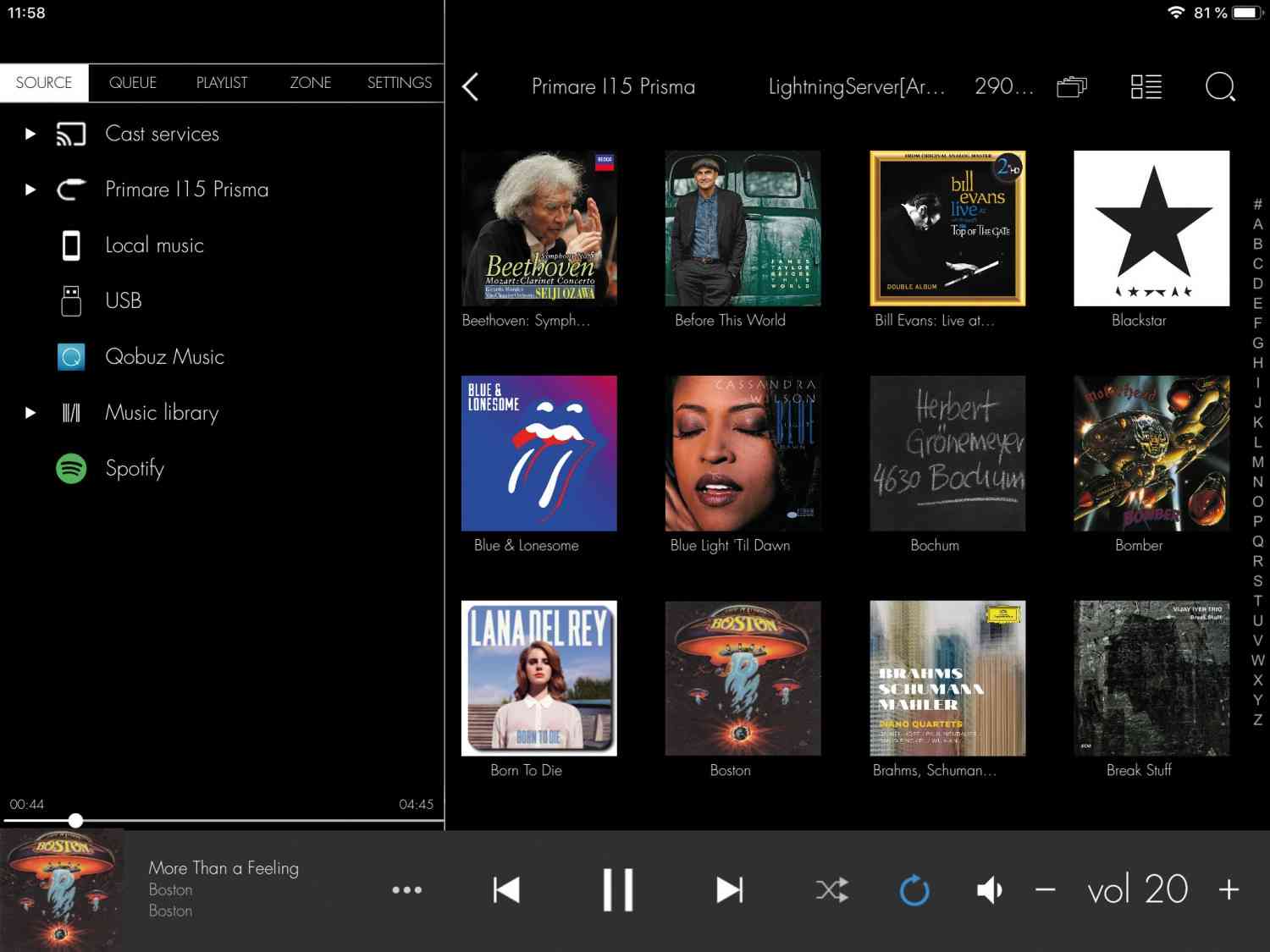The image size is (1270, 952).
Task: Click the Primare I15 Prisma breadcrumb
Action: [x=614, y=86]
